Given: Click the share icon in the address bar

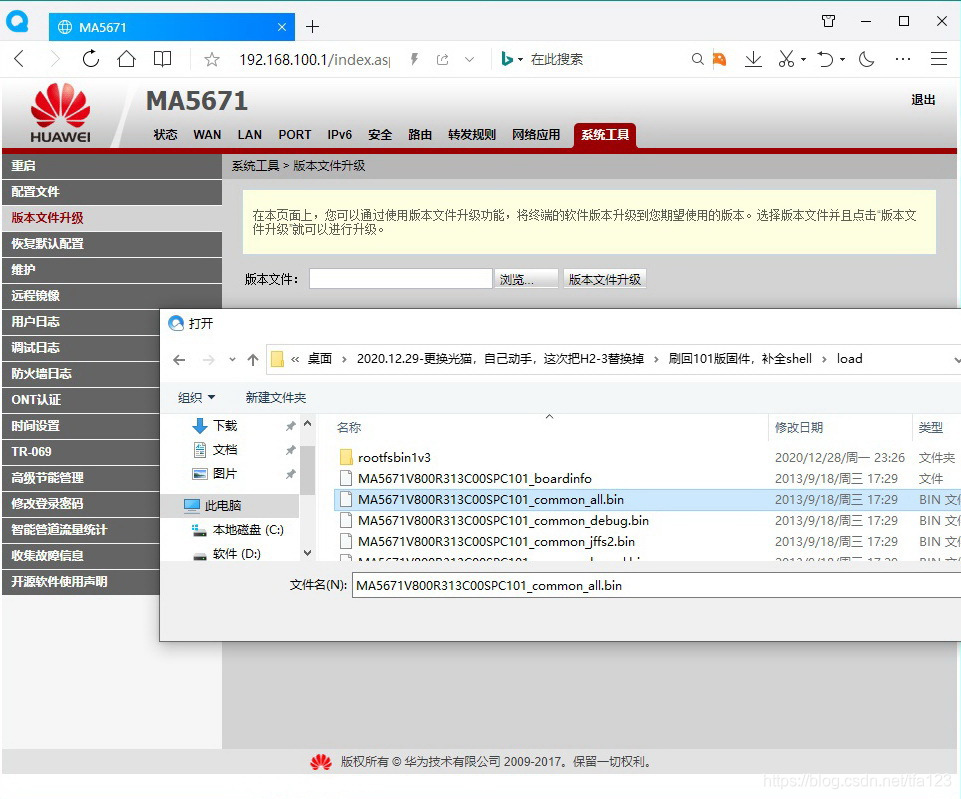Looking at the screenshot, I should 443,59.
